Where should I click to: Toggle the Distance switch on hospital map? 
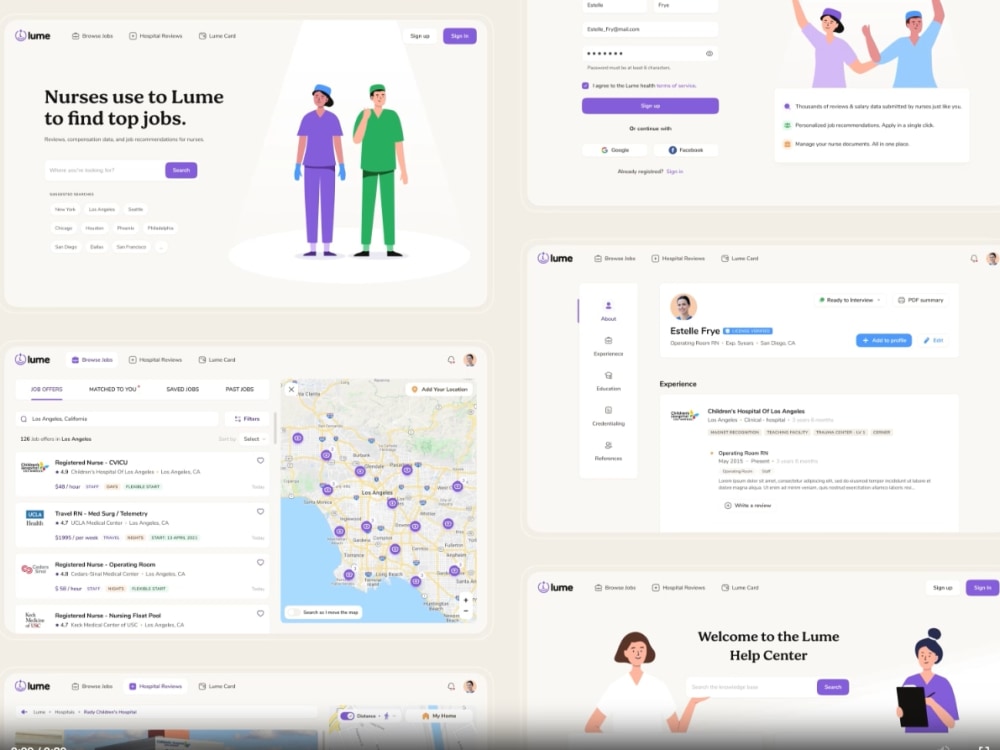tap(348, 716)
